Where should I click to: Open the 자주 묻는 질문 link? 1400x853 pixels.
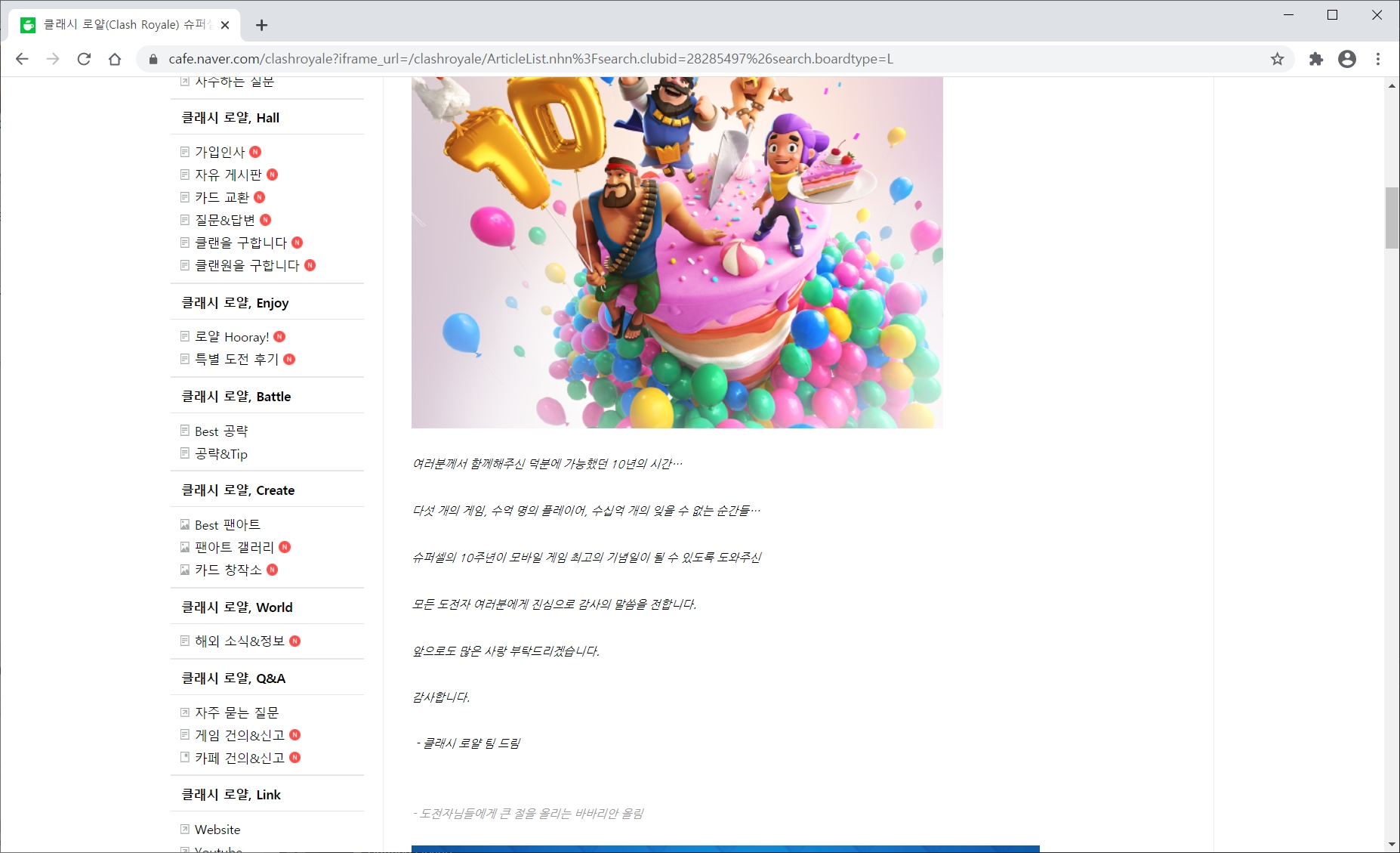click(x=236, y=712)
